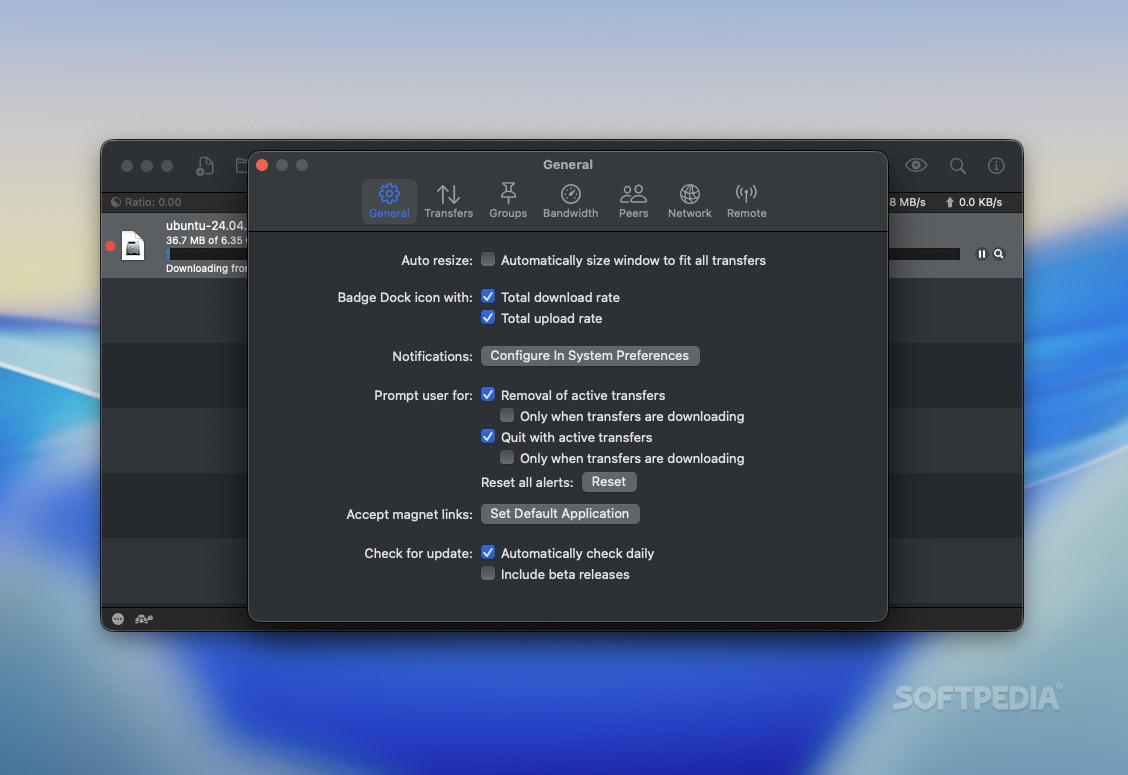
Task: Switch to the Network preferences tab
Action: [689, 201]
